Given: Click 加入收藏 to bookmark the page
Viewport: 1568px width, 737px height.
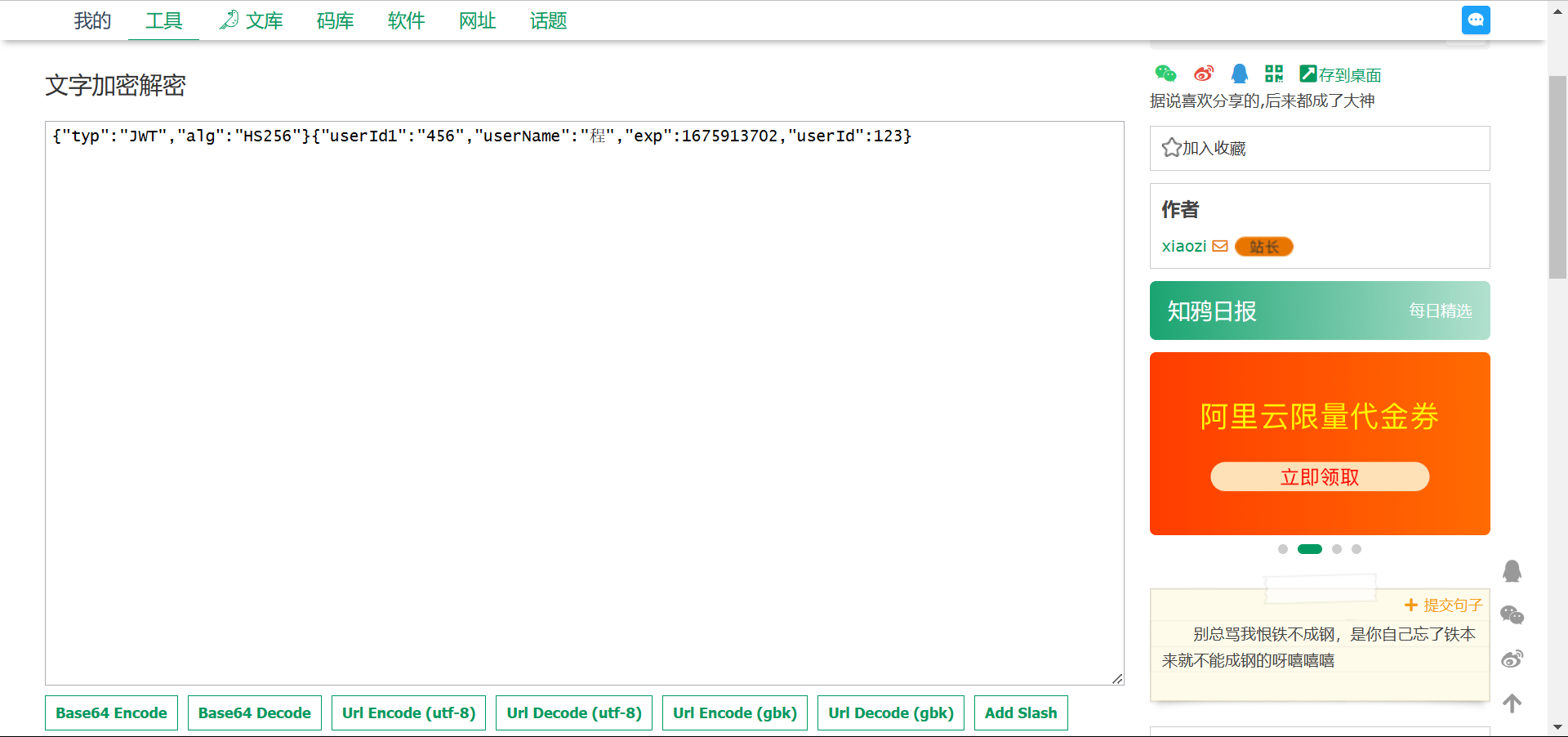Looking at the screenshot, I should click(x=1205, y=148).
